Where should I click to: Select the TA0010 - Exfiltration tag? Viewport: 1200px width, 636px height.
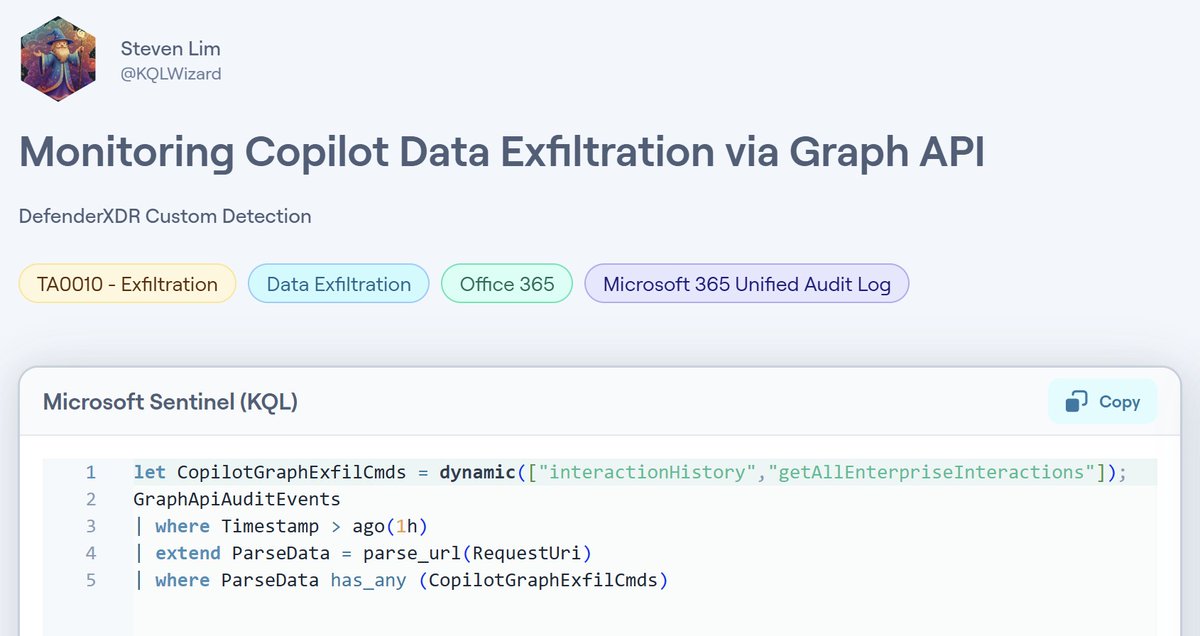point(127,284)
